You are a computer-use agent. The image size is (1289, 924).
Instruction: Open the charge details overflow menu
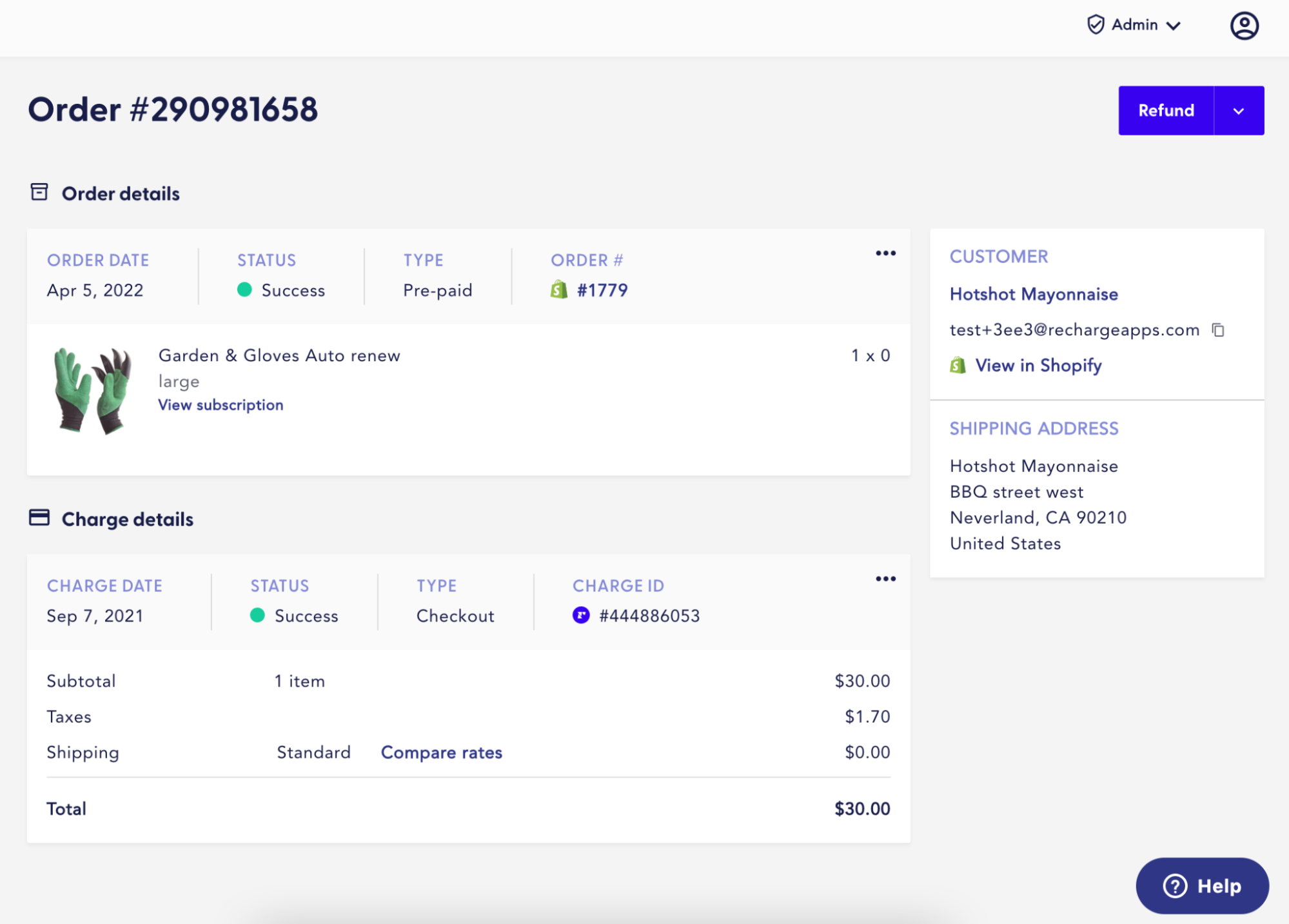(885, 579)
